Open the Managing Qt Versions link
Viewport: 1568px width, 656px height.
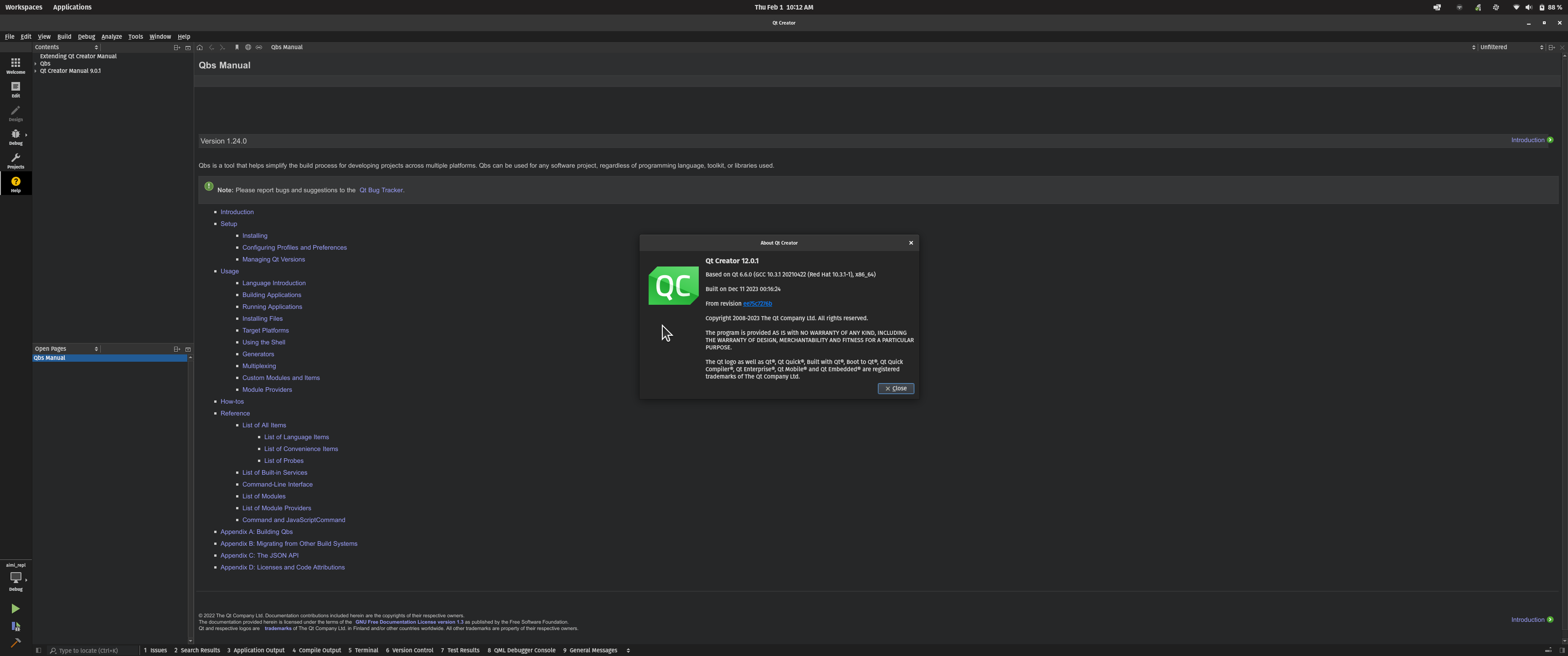(273, 259)
